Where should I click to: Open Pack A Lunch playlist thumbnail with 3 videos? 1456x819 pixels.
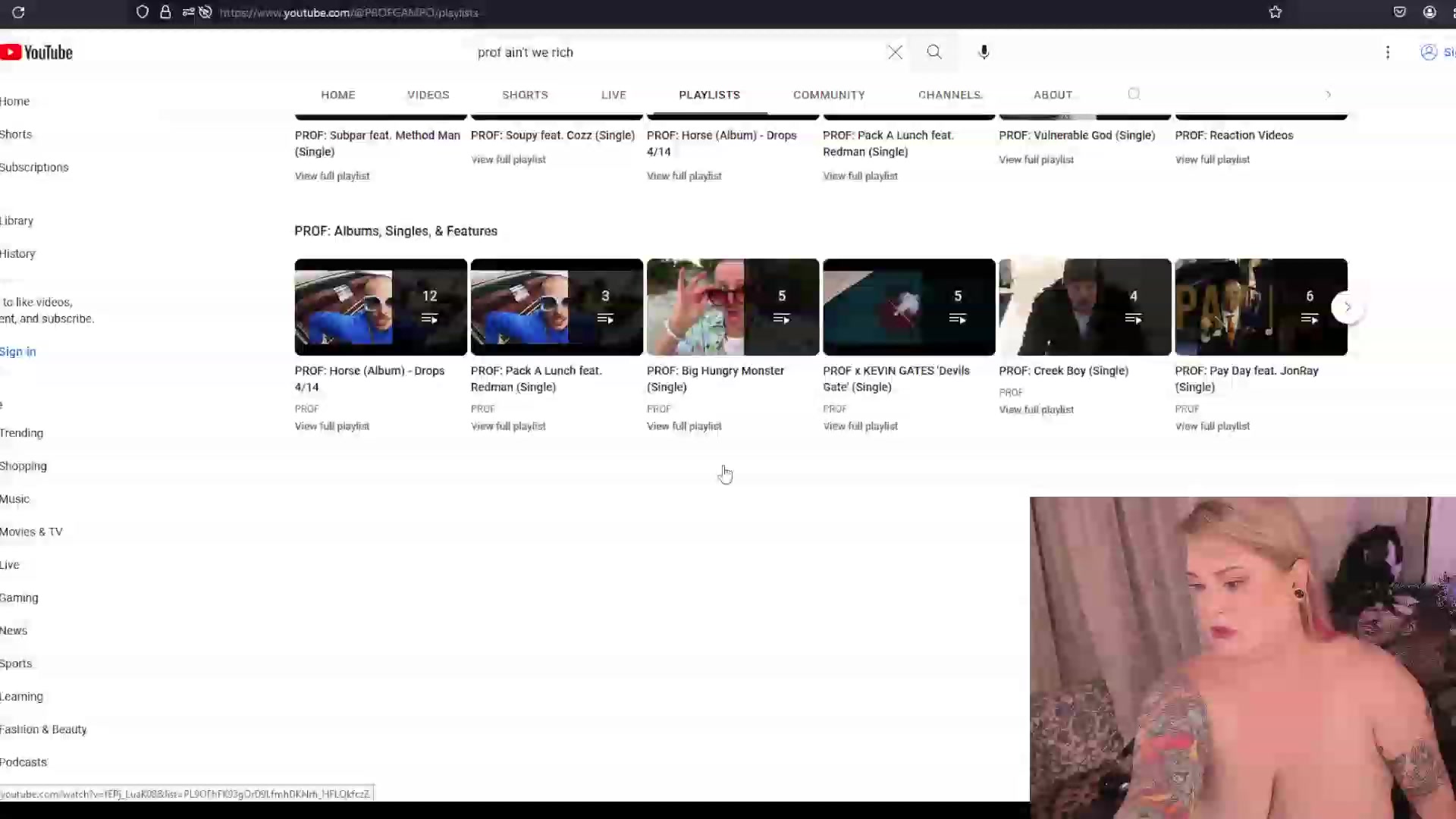click(x=557, y=307)
